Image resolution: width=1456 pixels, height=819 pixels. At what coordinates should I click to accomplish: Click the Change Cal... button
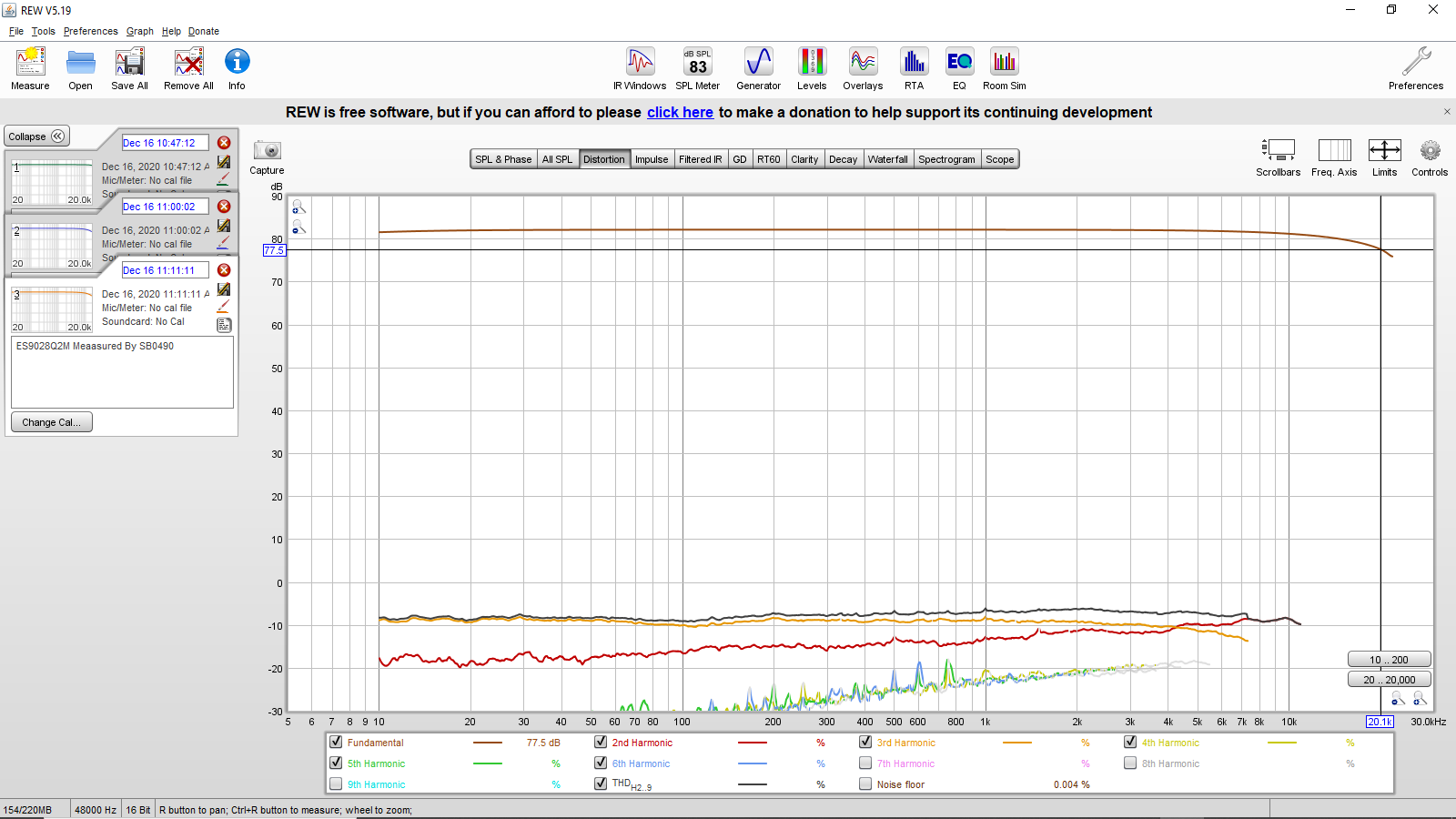click(x=51, y=422)
